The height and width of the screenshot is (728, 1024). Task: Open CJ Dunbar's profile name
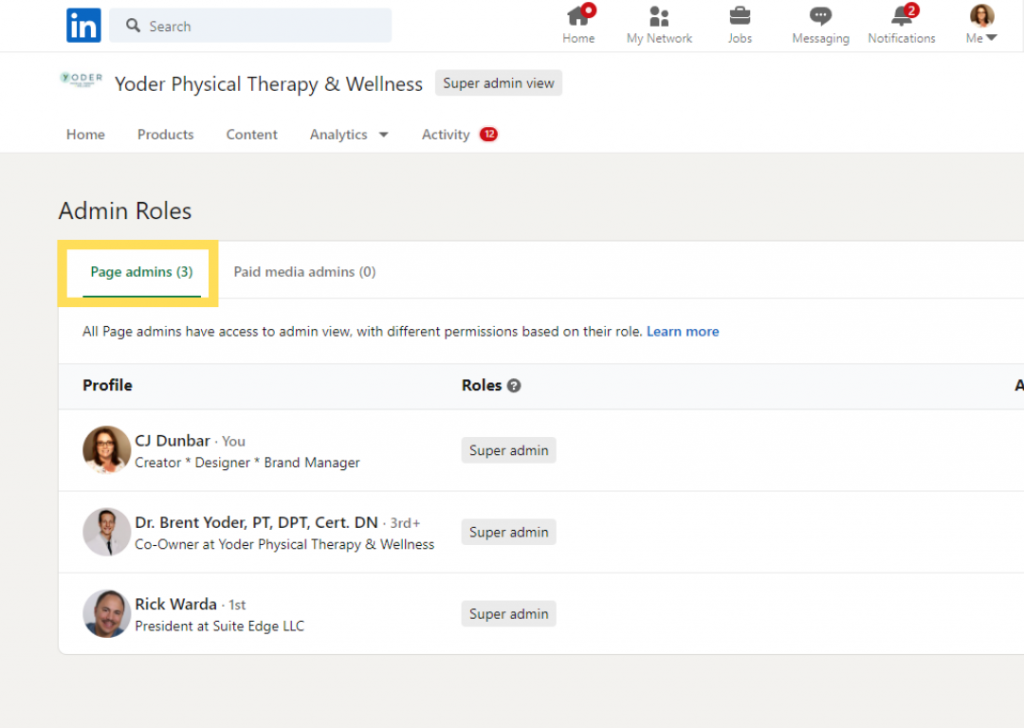tap(172, 441)
